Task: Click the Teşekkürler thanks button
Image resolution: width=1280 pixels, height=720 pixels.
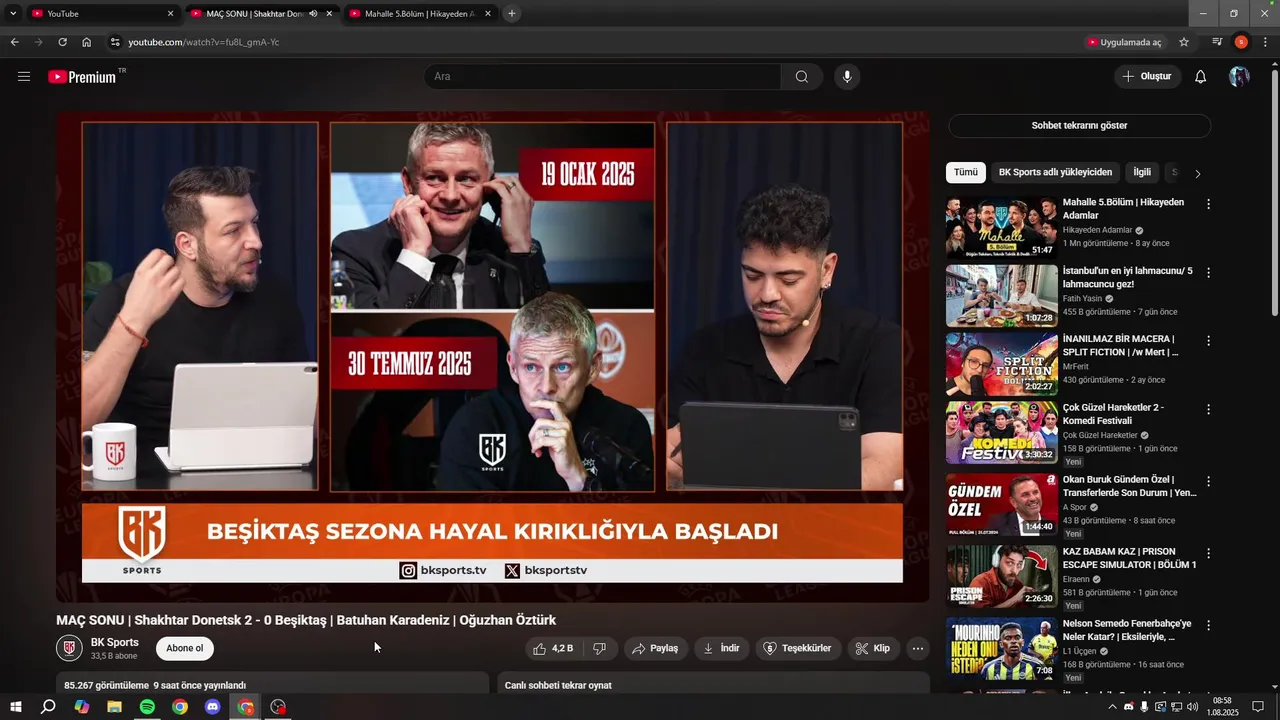Action: point(798,648)
